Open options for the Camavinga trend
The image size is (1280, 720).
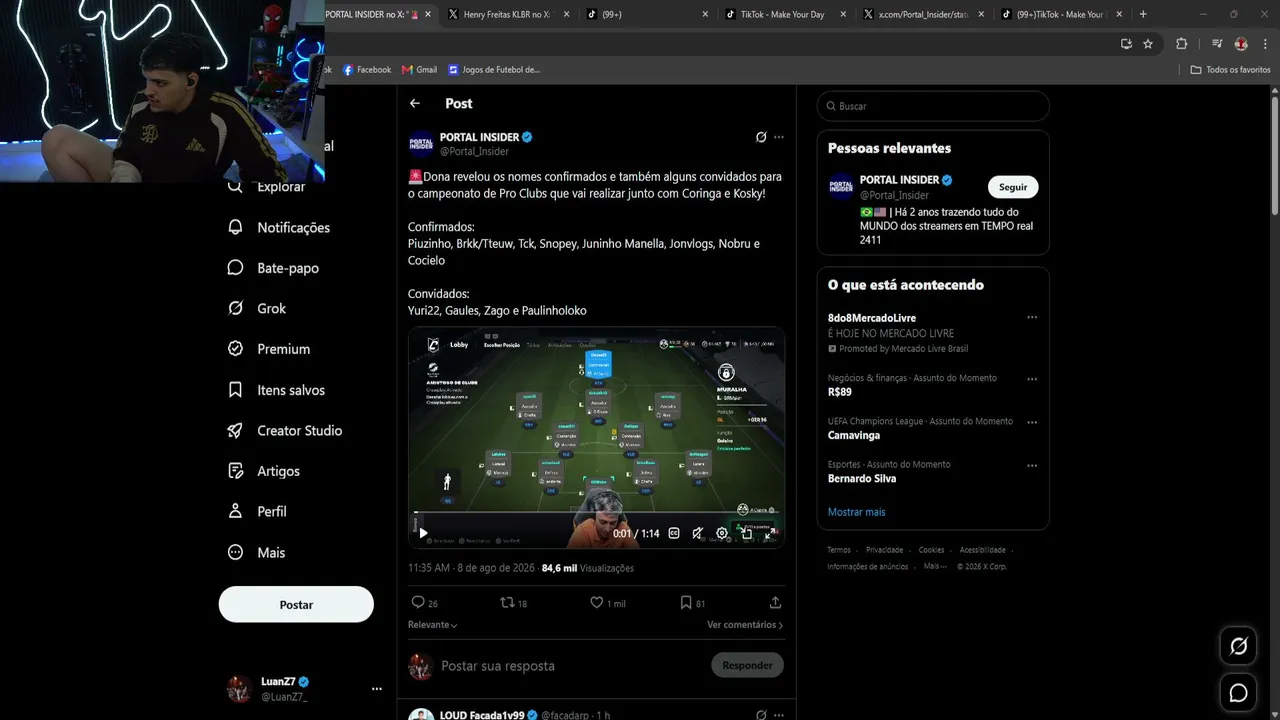pos(1032,422)
